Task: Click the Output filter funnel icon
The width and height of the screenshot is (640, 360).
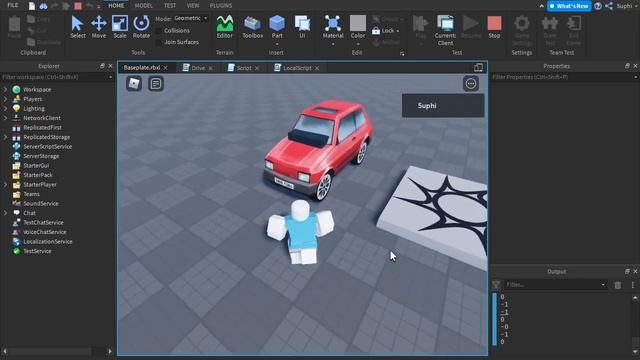Action: pyautogui.click(x=496, y=285)
